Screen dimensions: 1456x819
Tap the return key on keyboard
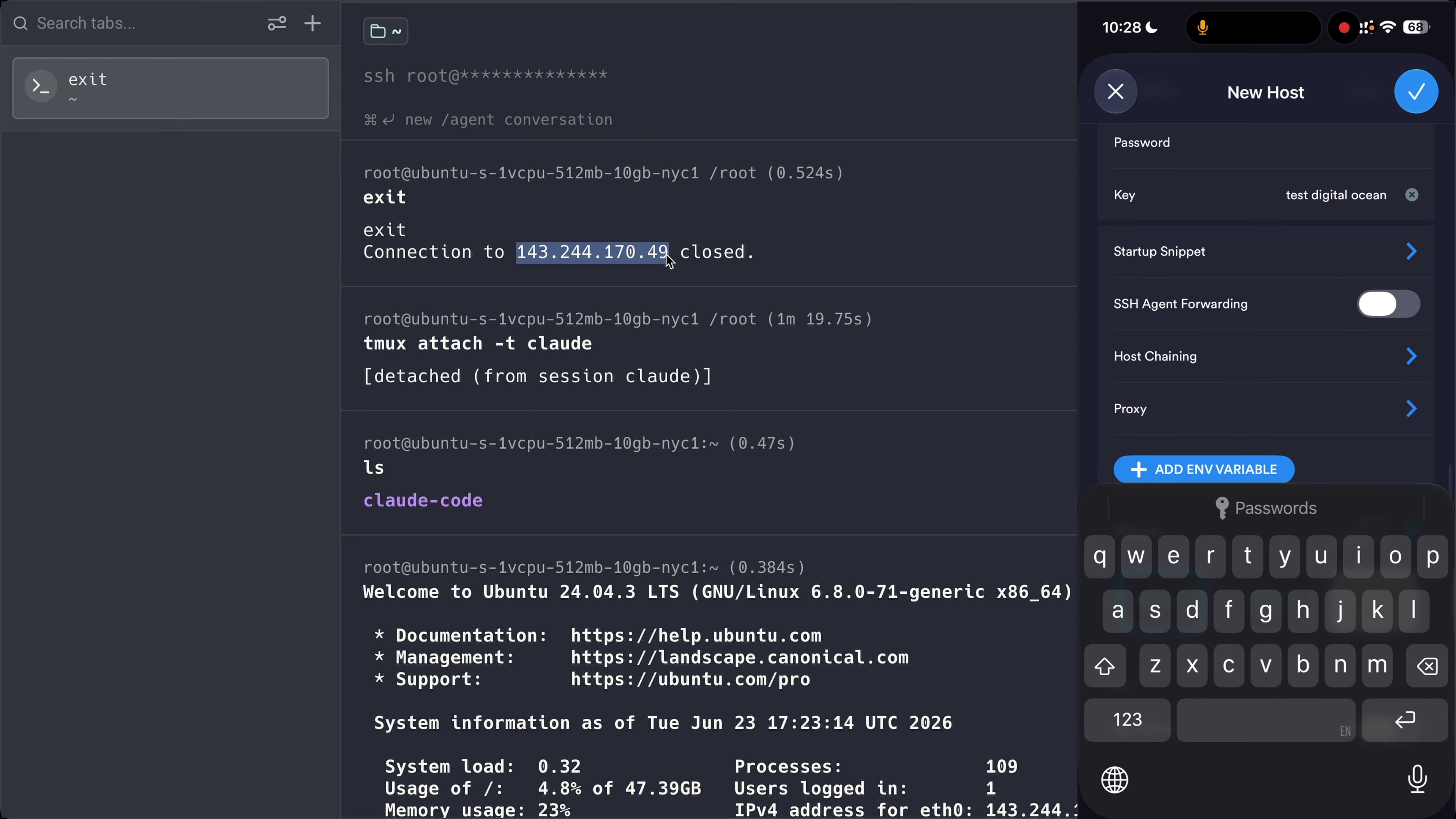pos(1405,720)
